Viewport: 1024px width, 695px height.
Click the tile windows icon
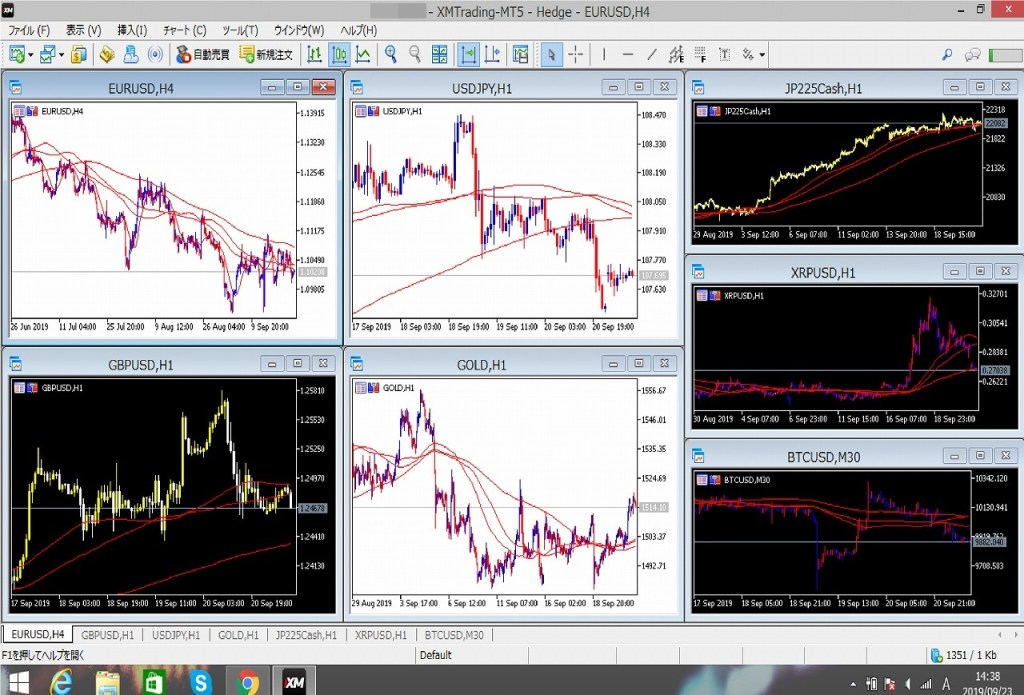[x=440, y=54]
